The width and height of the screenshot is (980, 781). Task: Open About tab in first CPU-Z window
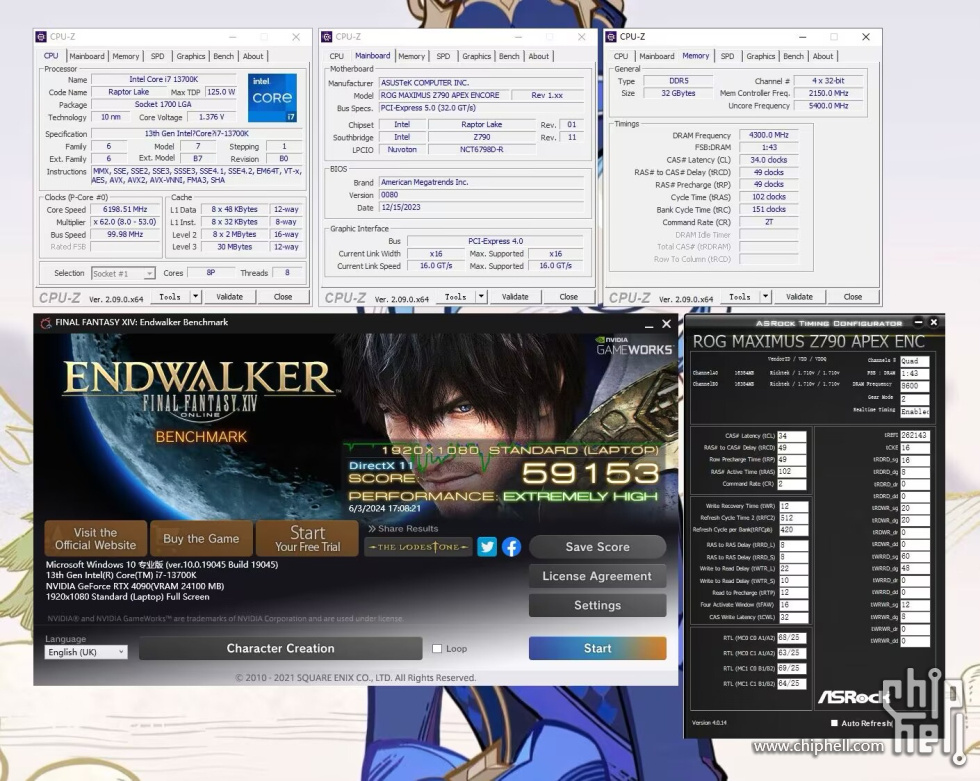tap(253, 56)
